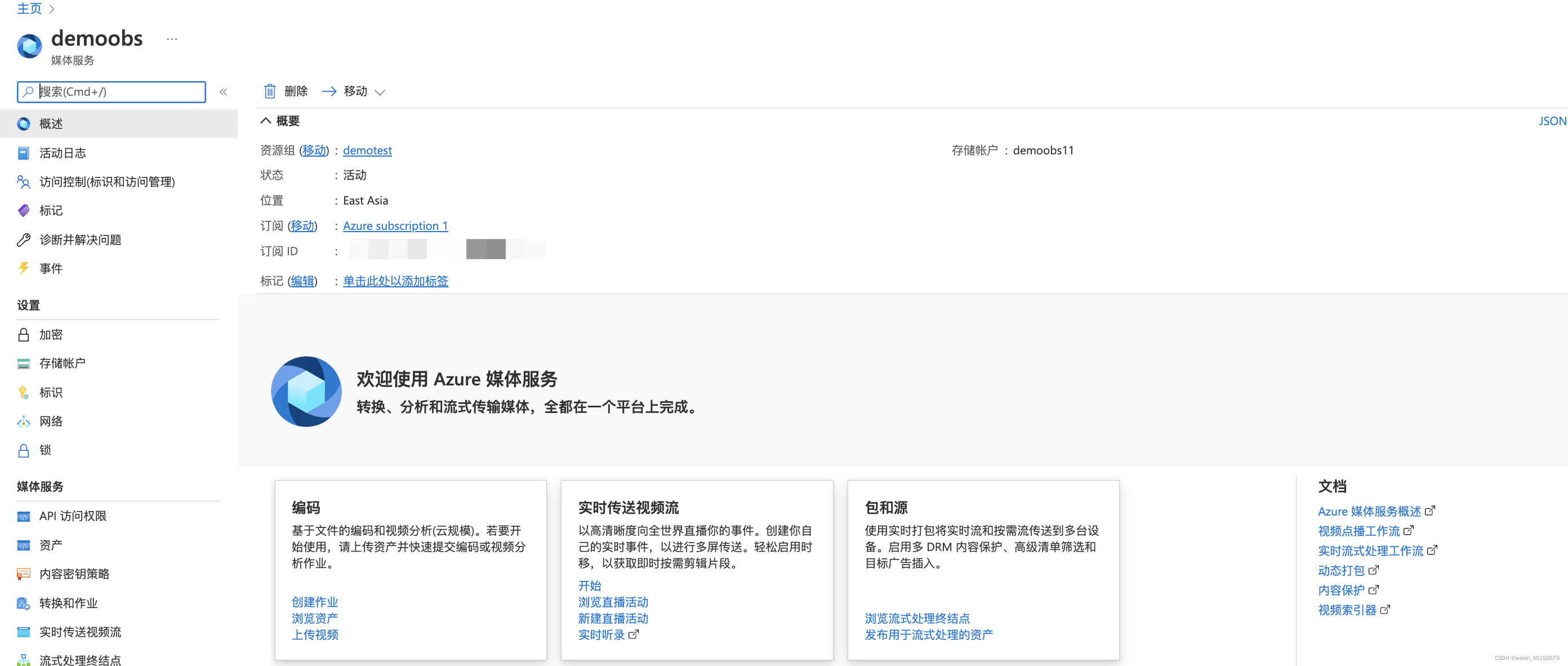Click the key icon beside 标识
This screenshot has width=1568, height=666.
pos(24,393)
